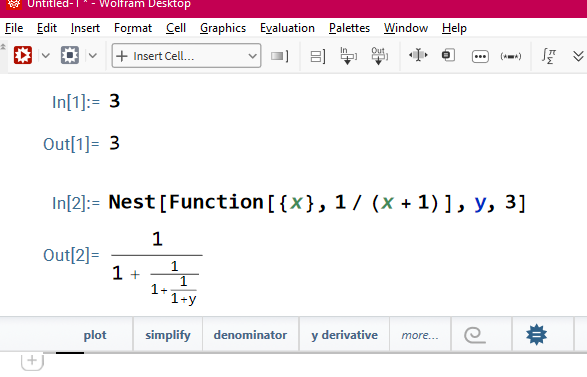587x377 pixels.
Task: Open the Insert Cell... combo box
Action: pyautogui.click(x=186, y=56)
